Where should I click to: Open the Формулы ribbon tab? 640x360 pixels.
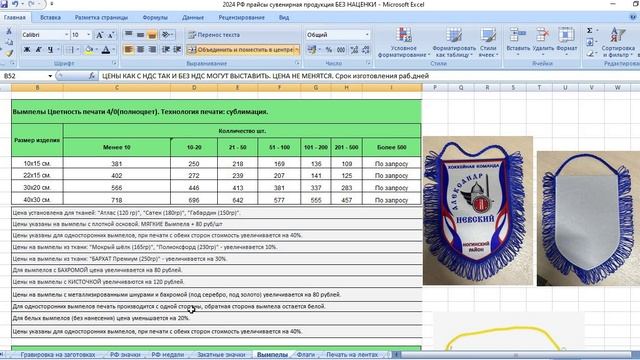click(155, 18)
